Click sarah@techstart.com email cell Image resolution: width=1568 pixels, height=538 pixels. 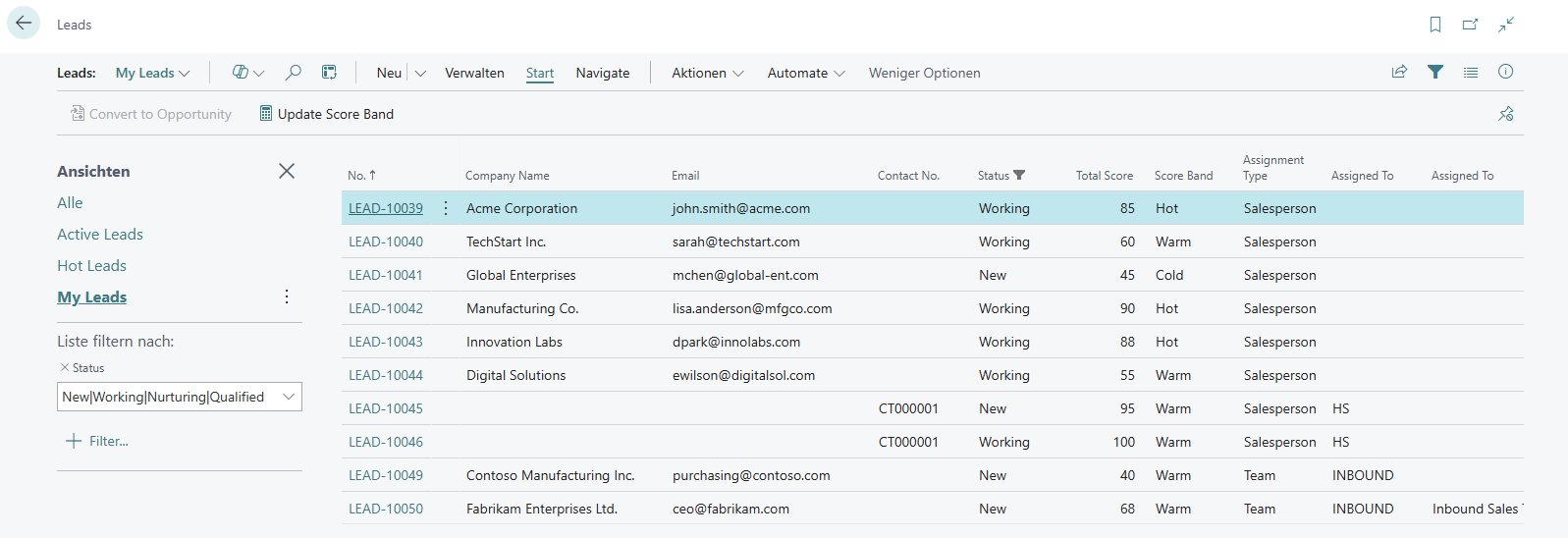[x=735, y=242]
